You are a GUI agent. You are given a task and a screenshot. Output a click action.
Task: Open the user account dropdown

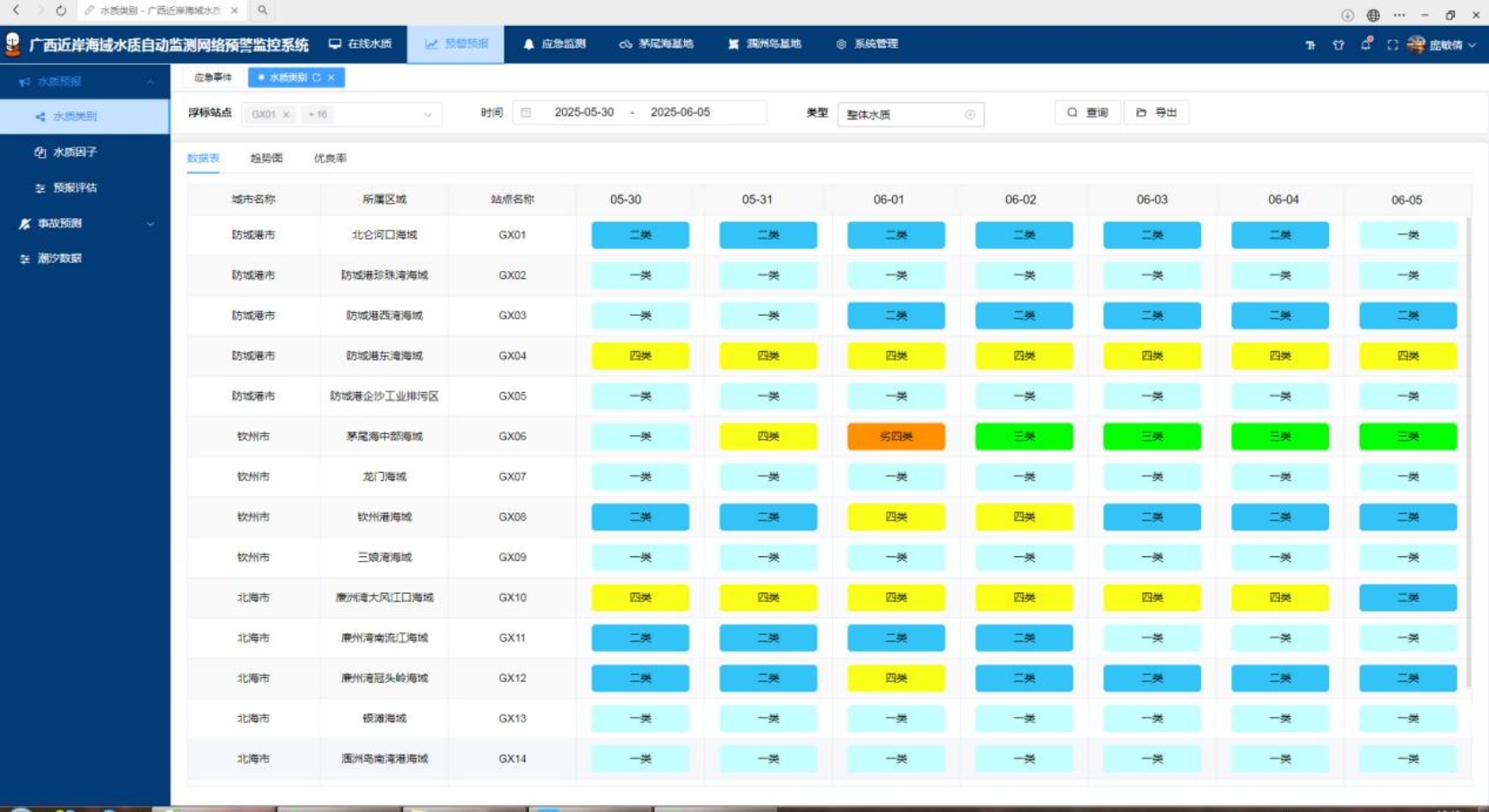[x=1445, y=45]
